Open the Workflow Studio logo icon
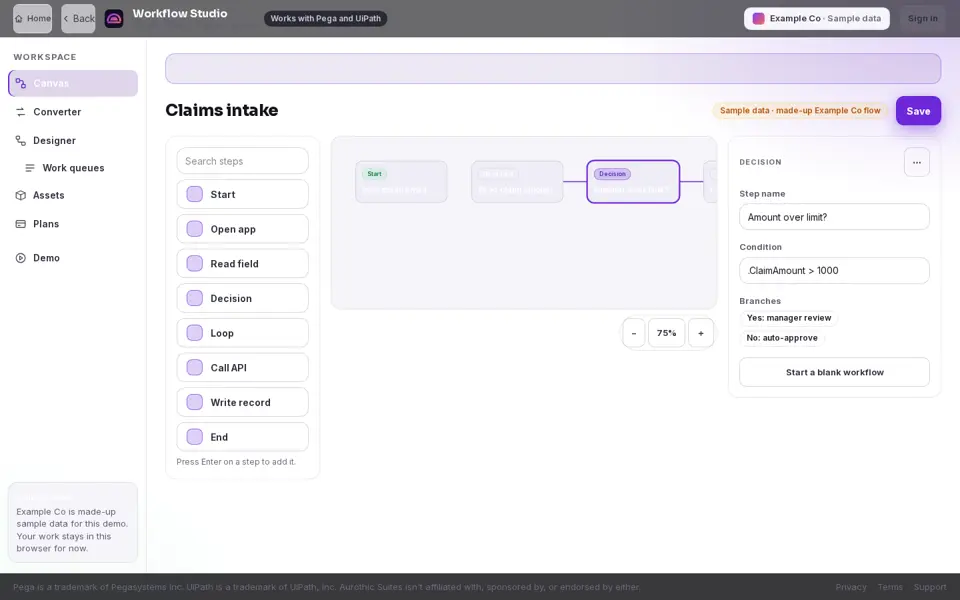 114,18
